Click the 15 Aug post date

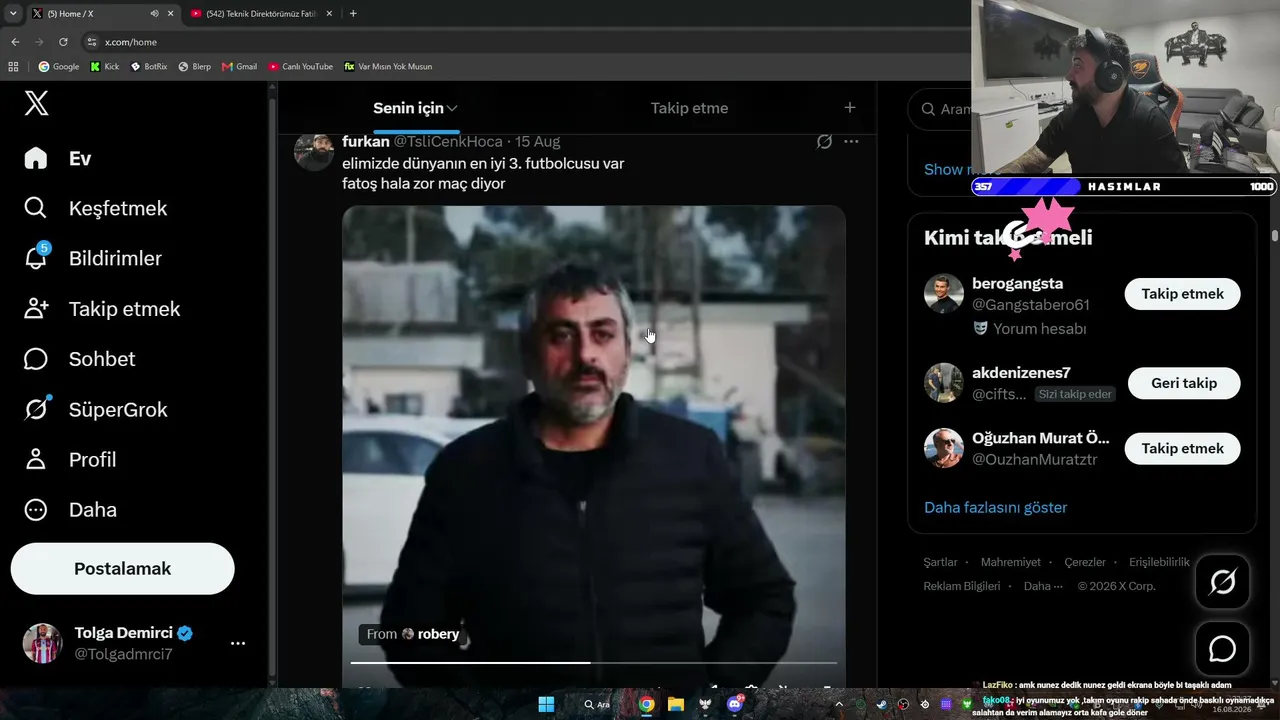537,142
